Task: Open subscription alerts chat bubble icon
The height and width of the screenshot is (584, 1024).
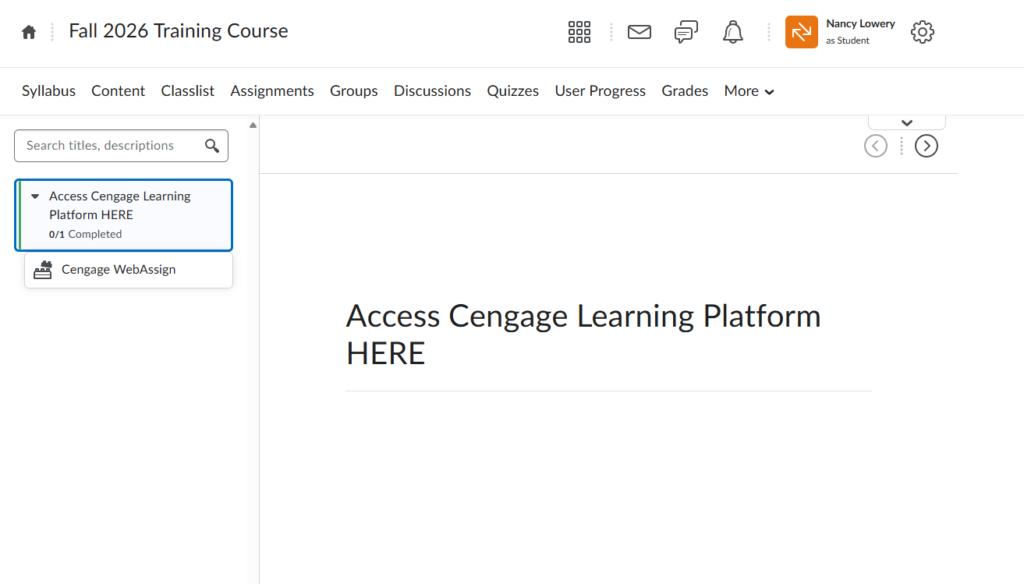Action: click(686, 32)
